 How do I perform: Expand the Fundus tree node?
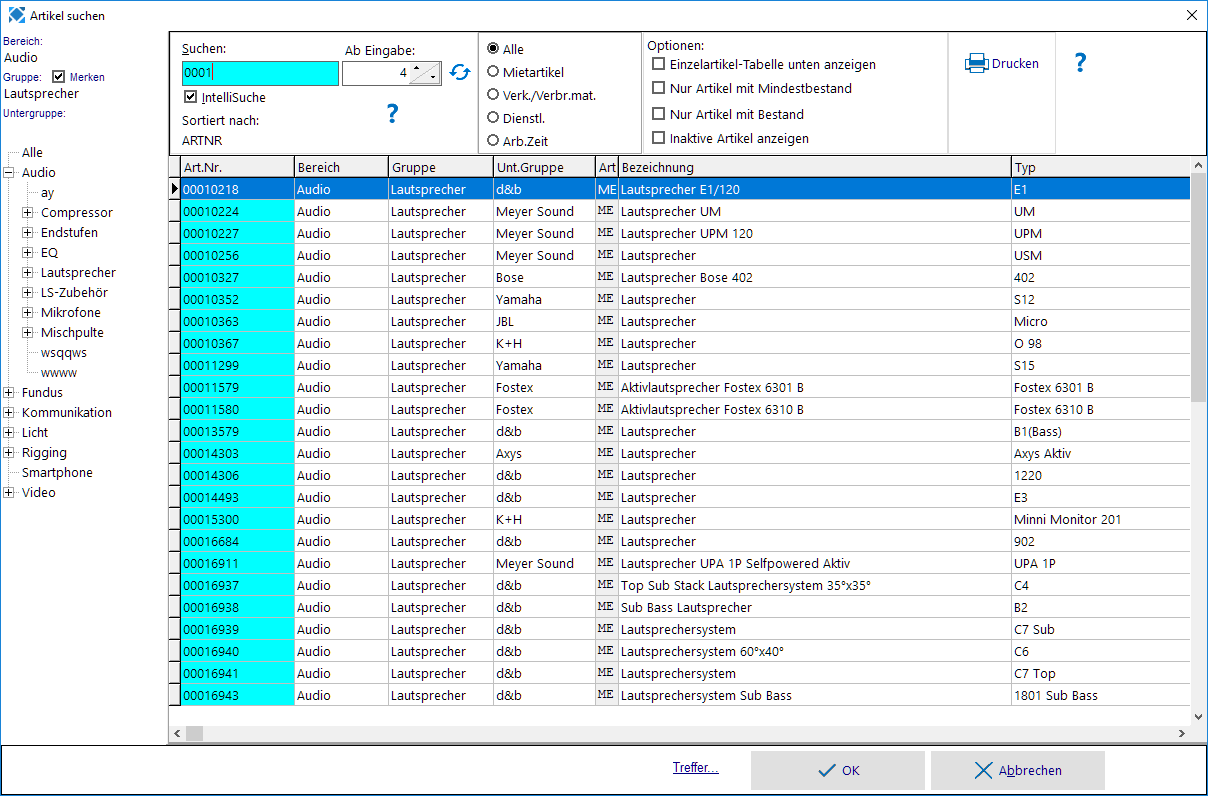click(x=9, y=392)
